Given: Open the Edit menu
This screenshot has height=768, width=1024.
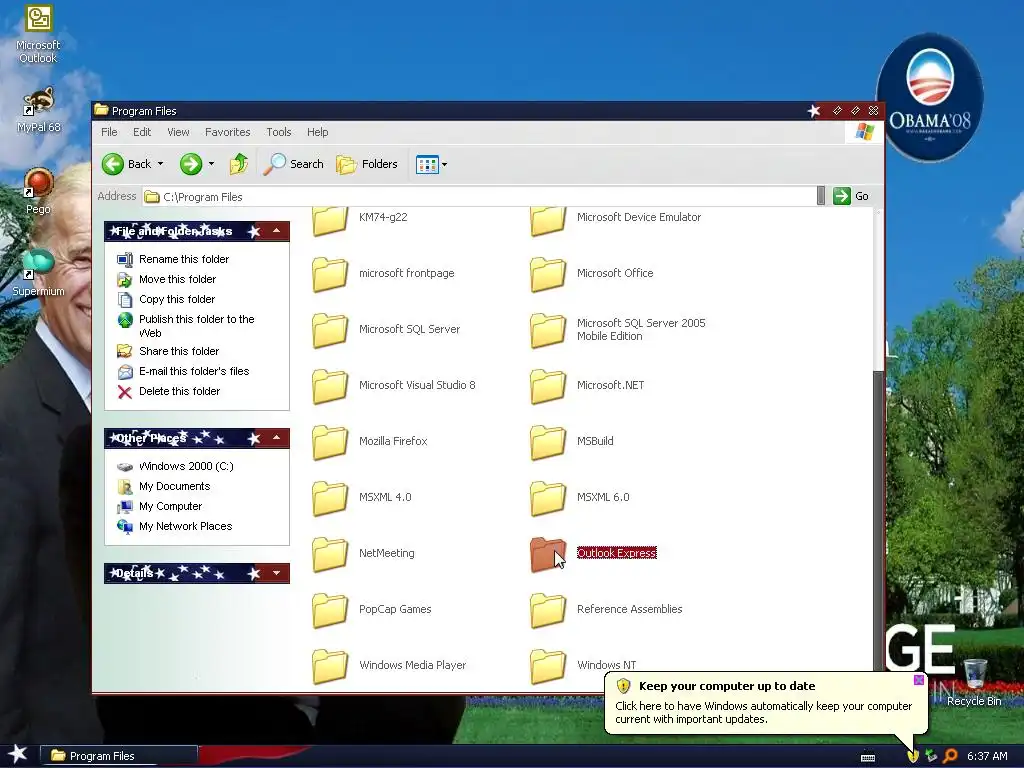Looking at the screenshot, I should pyautogui.click(x=142, y=132).
